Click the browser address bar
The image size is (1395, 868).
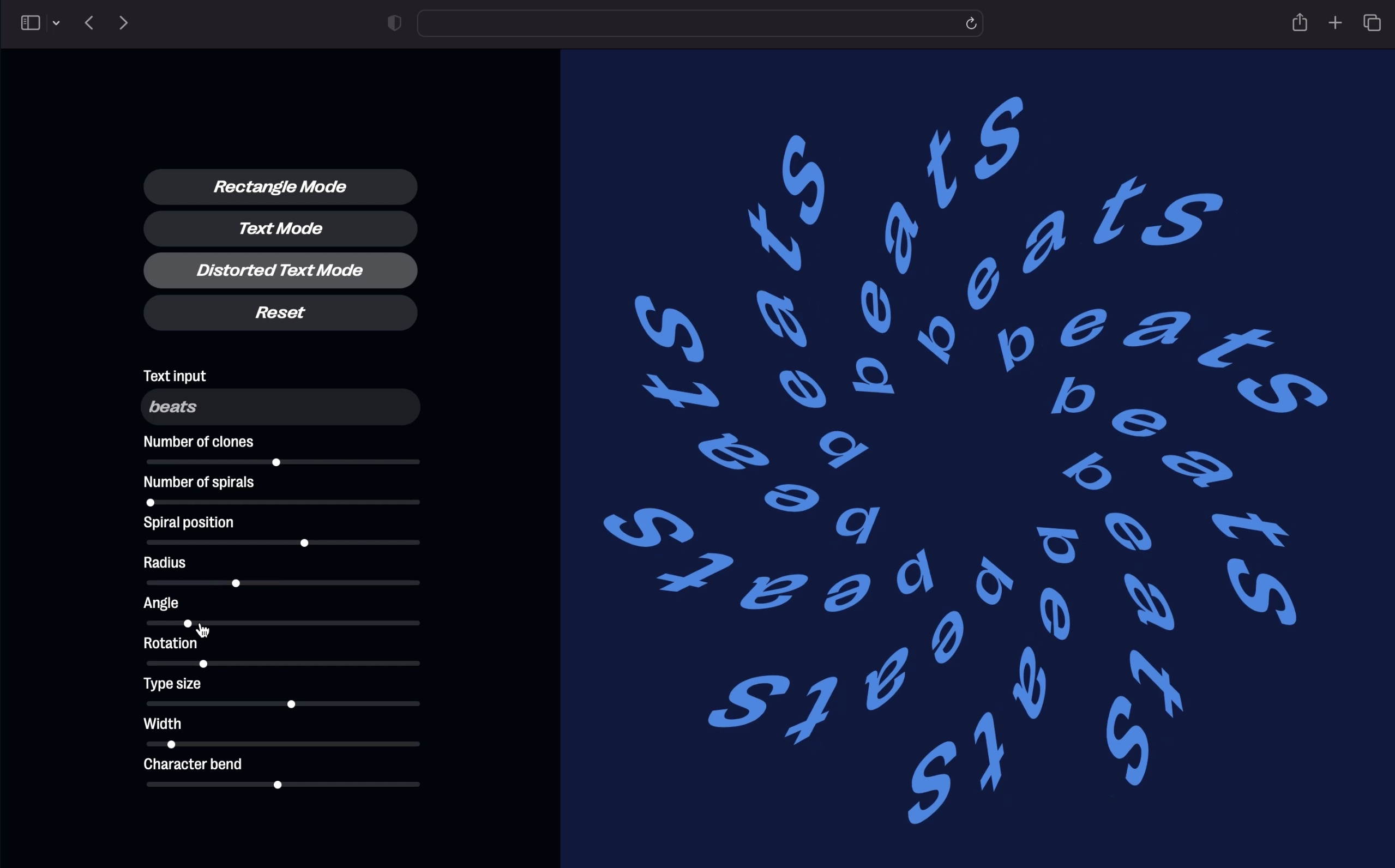pyautogui.click(x=689, y=23)
